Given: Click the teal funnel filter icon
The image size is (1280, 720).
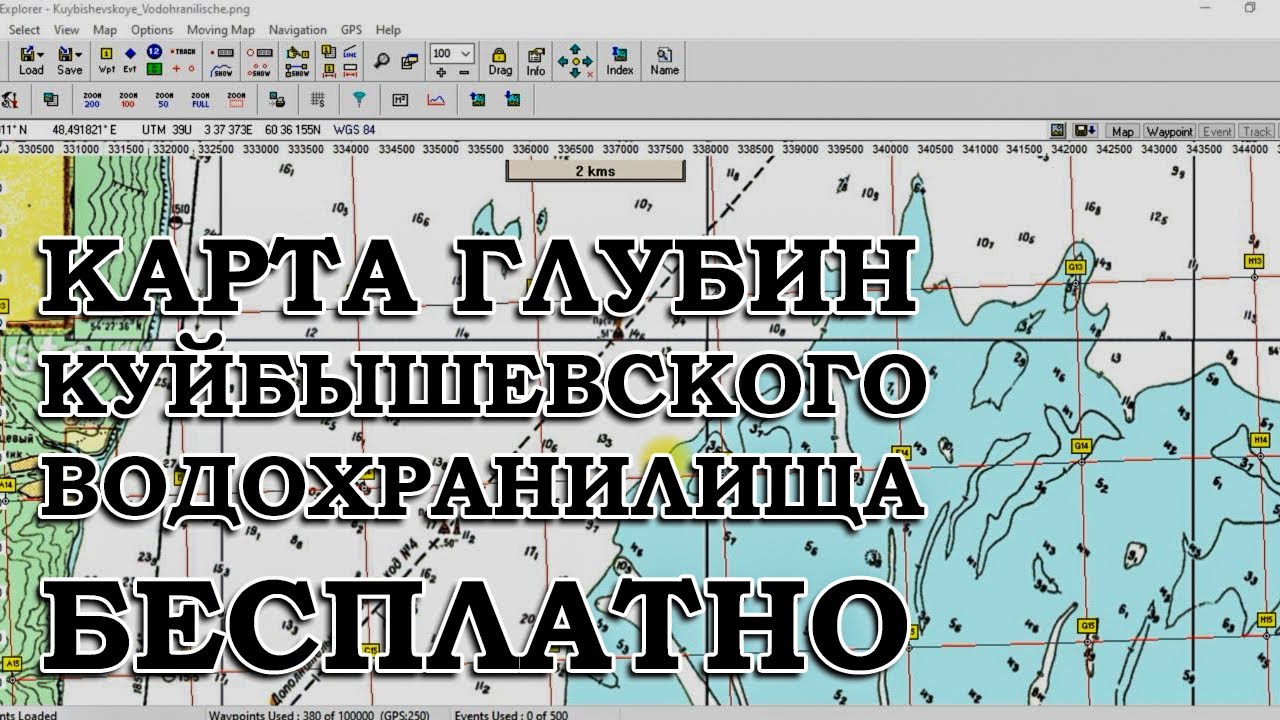Looking at the screenshot, I should [x=358, y=100].
